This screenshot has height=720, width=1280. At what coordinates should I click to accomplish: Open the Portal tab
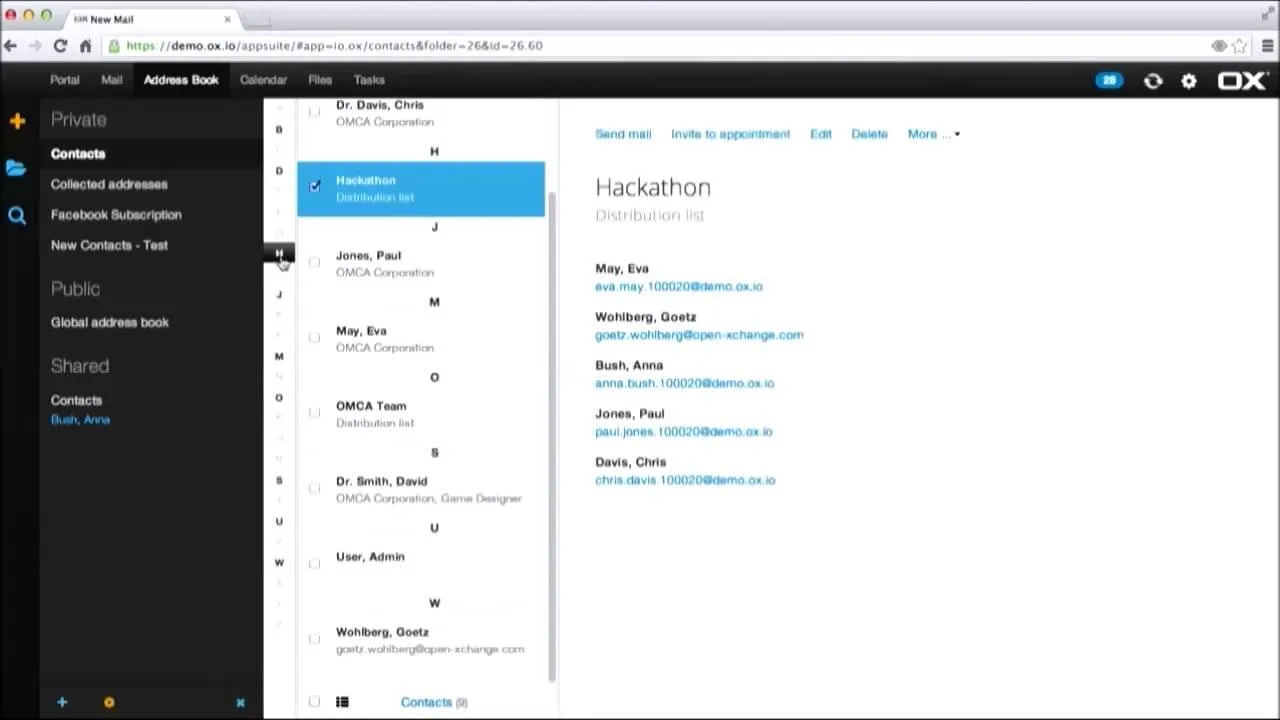tap(65, 80)
